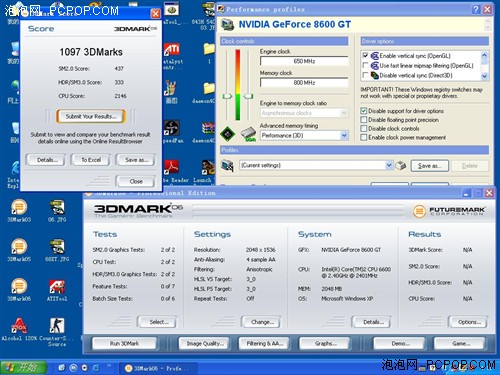Click the graphics card icon beside Profiles dropdown
Image resolution: width=500 pixels, height=375 pixels.
pos(227,165)
